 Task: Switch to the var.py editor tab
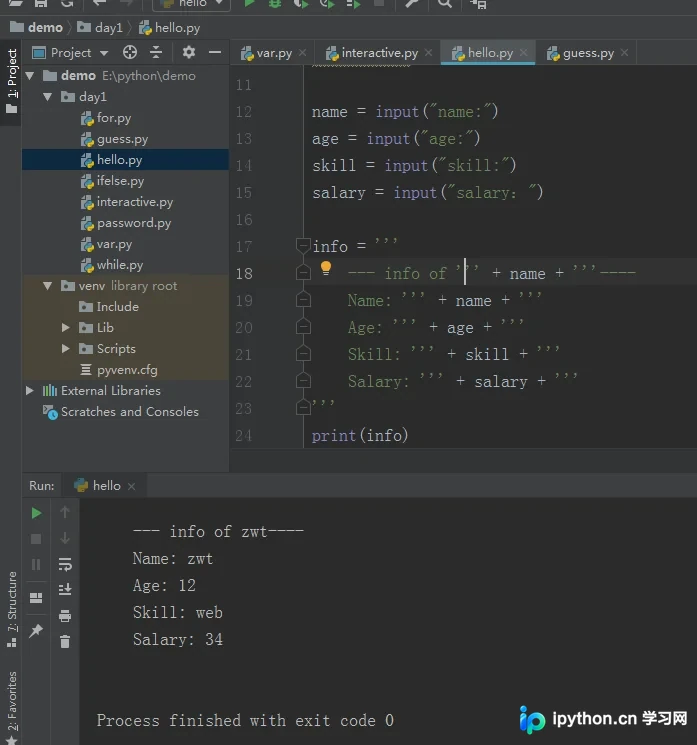274,53
